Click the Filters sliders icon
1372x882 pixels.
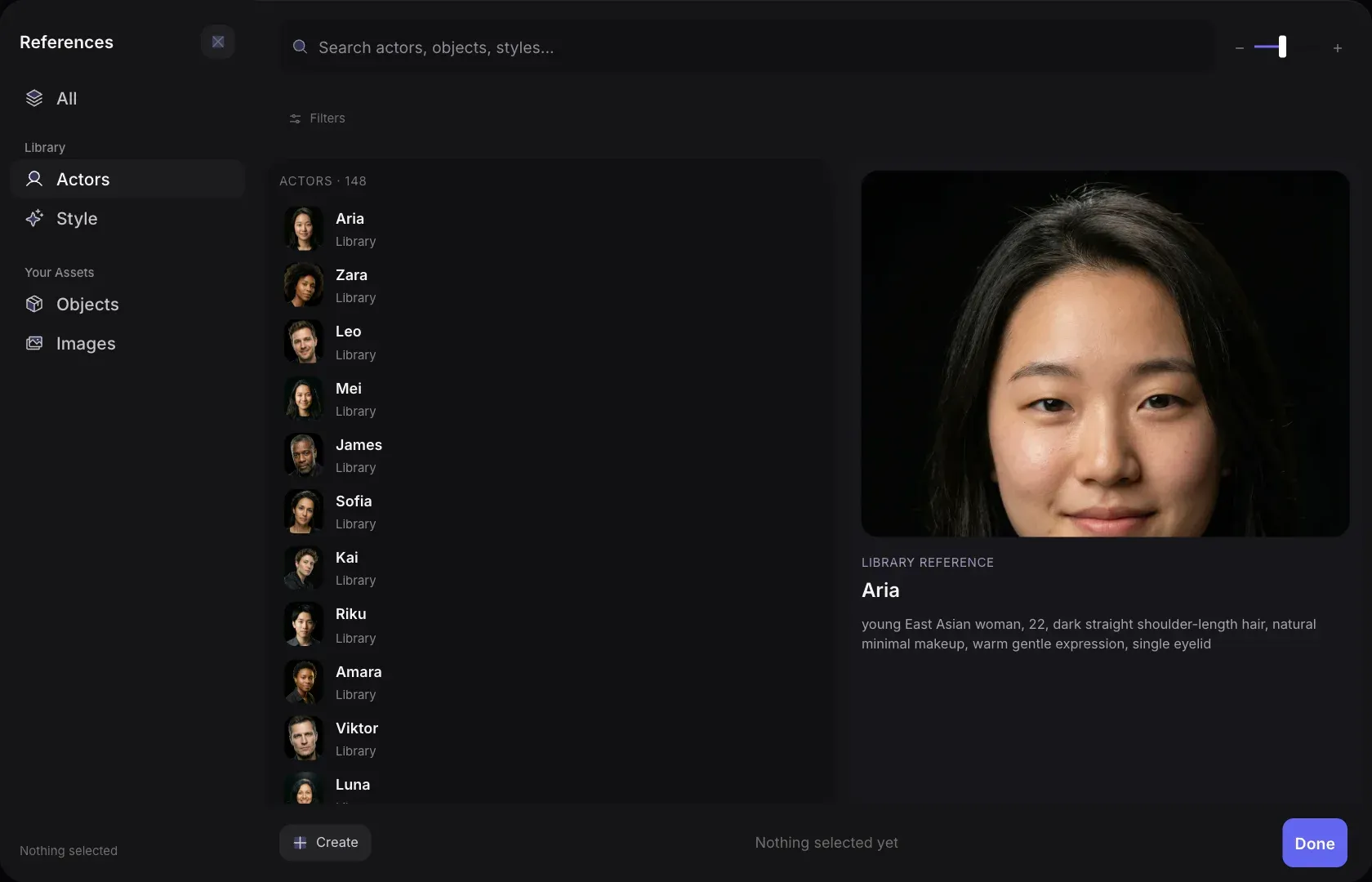[295, 118]
